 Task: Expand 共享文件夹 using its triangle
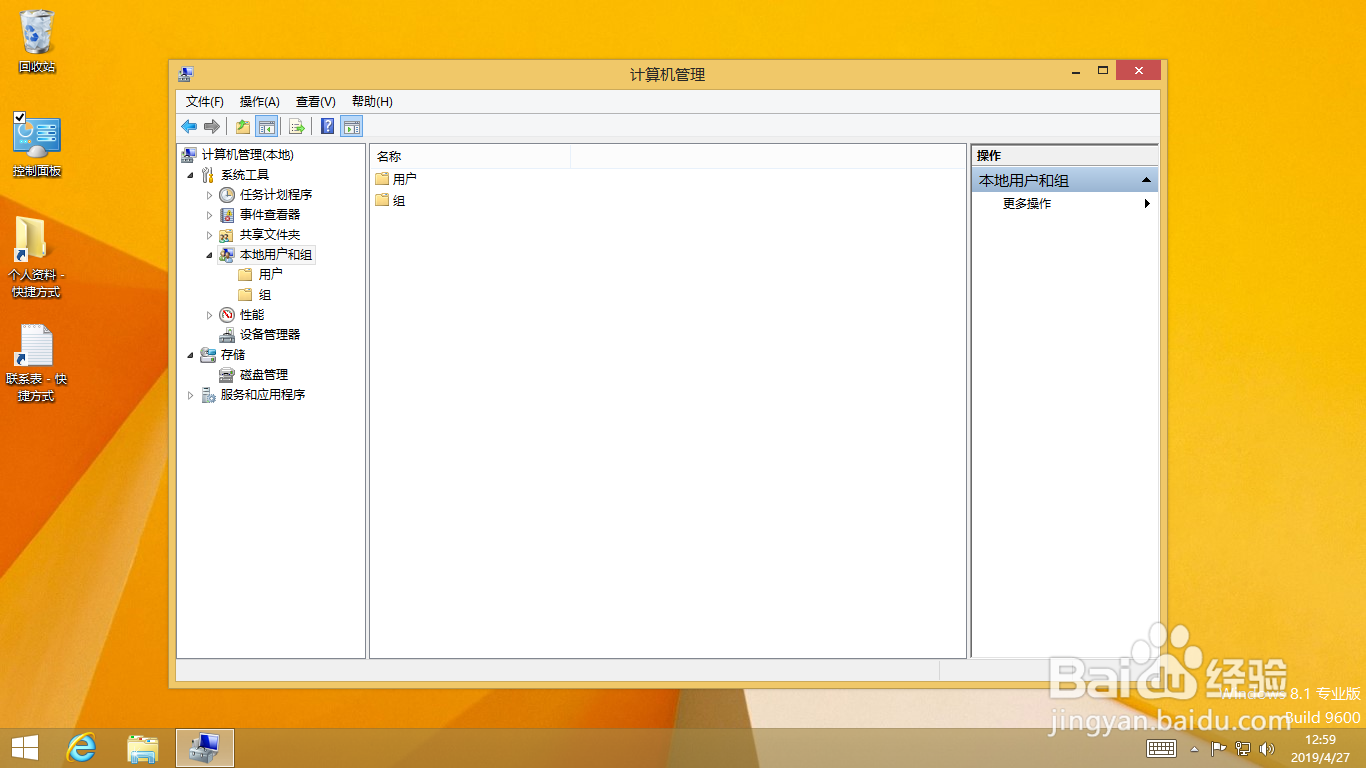209,235
